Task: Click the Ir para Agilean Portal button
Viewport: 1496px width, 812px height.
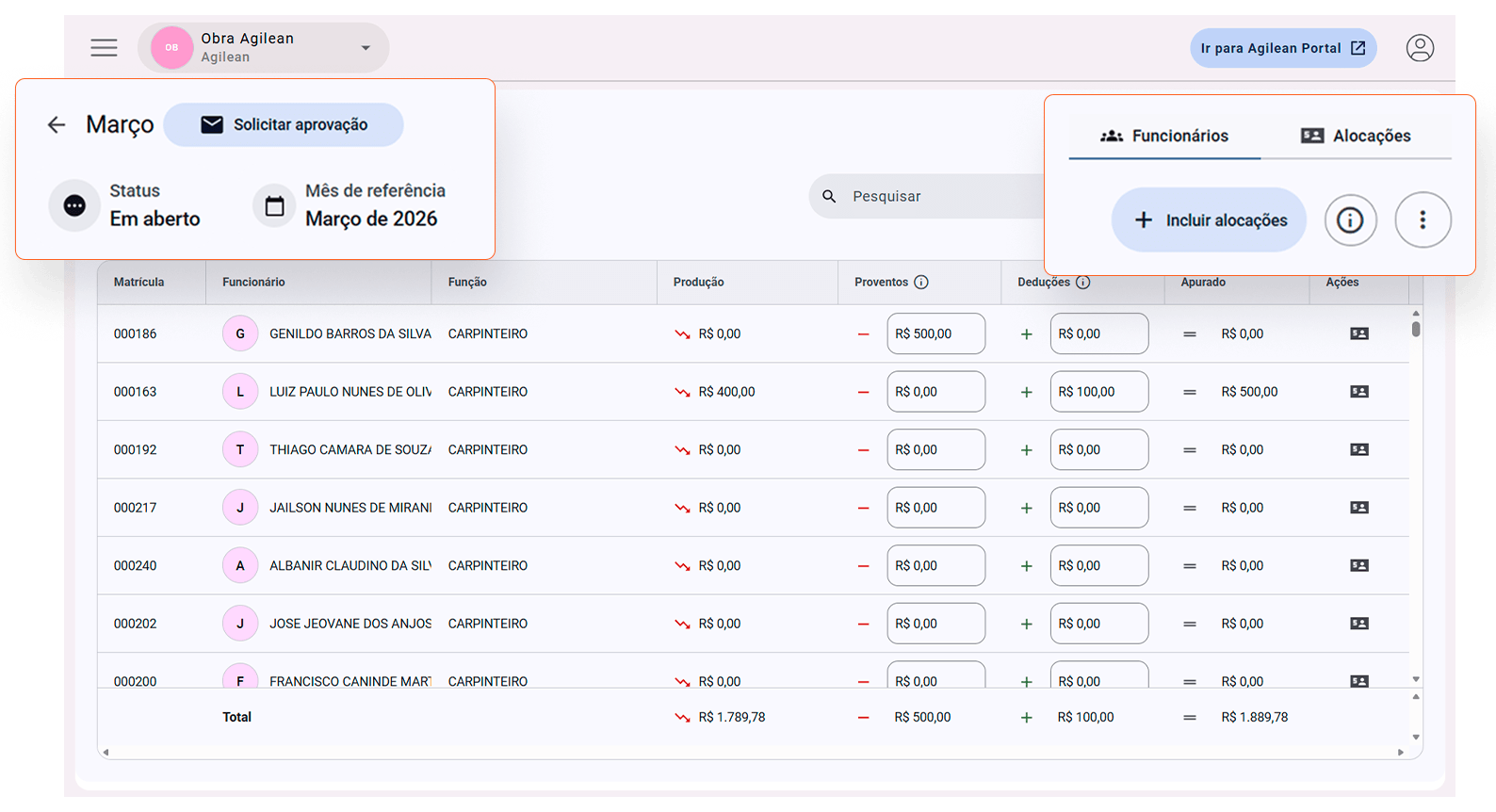Action: (1283, 48)
